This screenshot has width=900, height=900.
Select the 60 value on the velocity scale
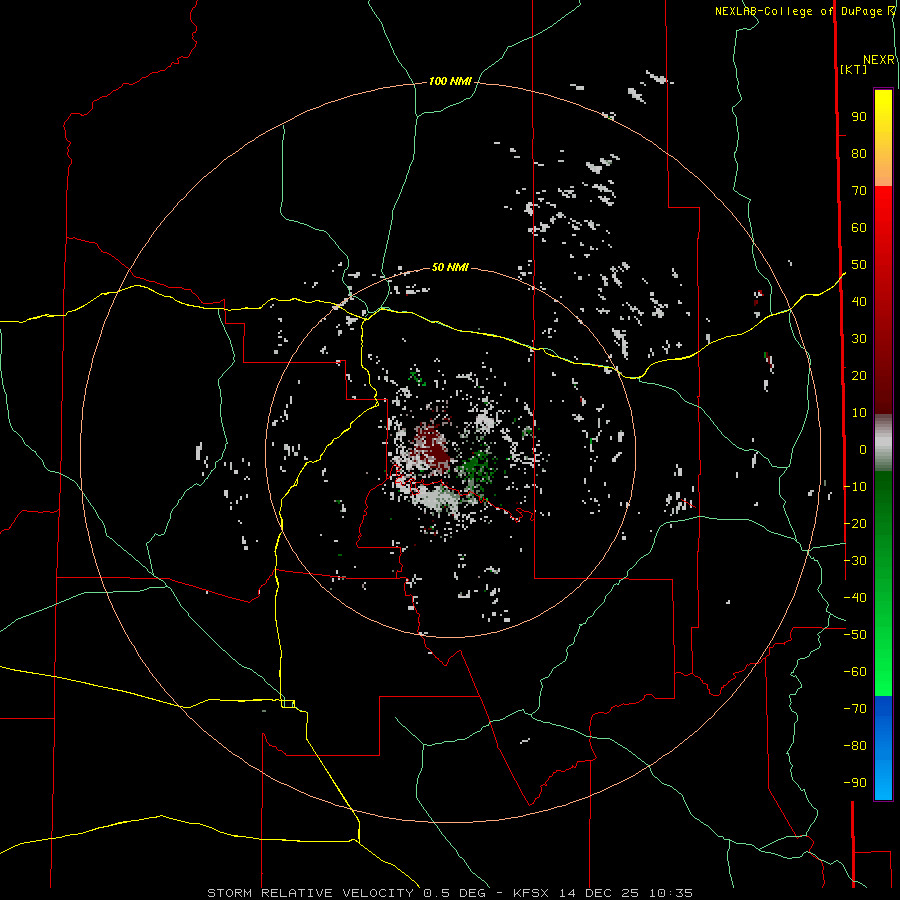[x=859, y=228]
